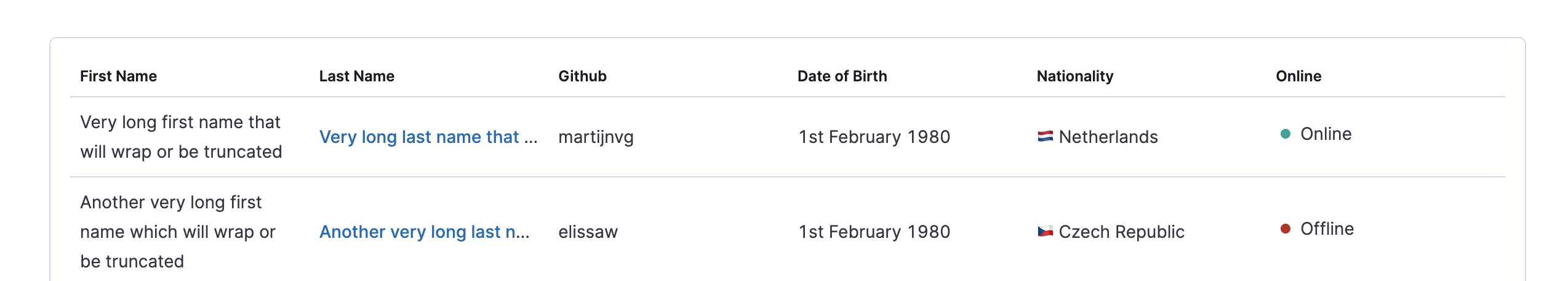
Task: Click the red offline status dot
Action: click(1285, 229)
